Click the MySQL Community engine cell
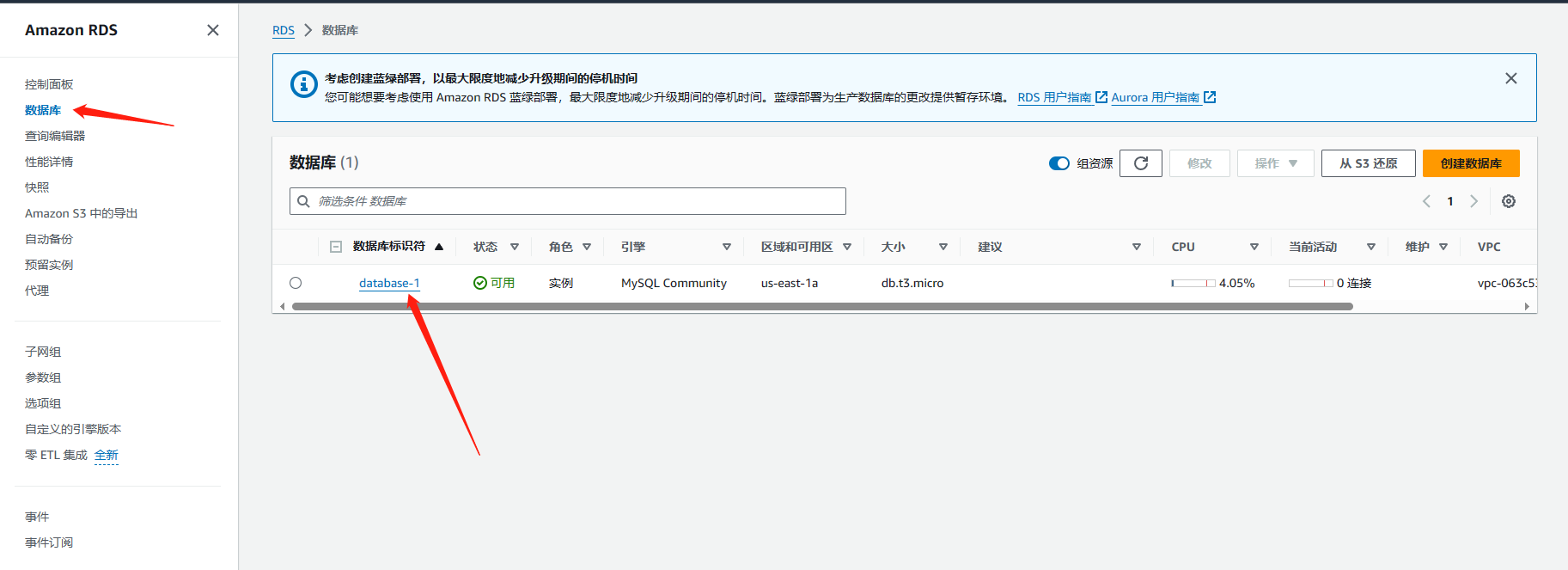Image resolution: width=1568 pixels, height=570 pixels. coord(674,283)
